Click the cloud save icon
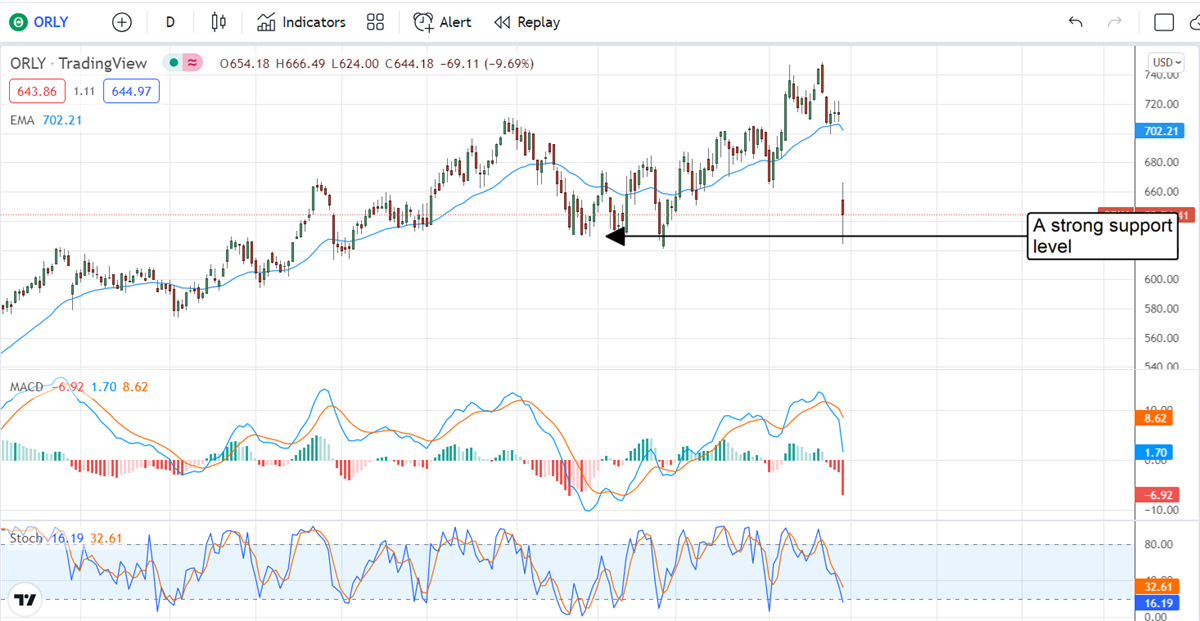1200x621 pixels. (x=1194, y=22)
